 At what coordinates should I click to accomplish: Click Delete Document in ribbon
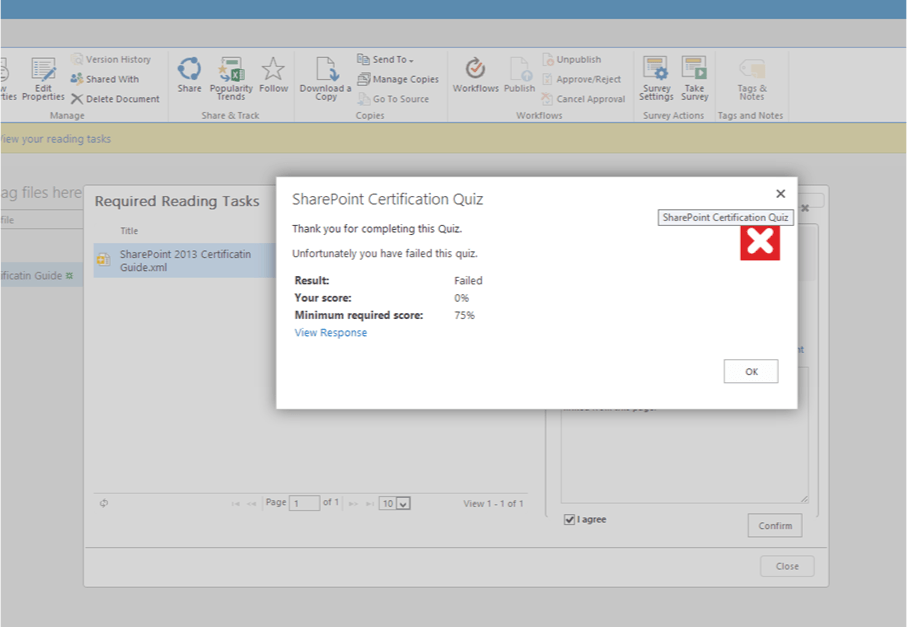pos(115,99)
